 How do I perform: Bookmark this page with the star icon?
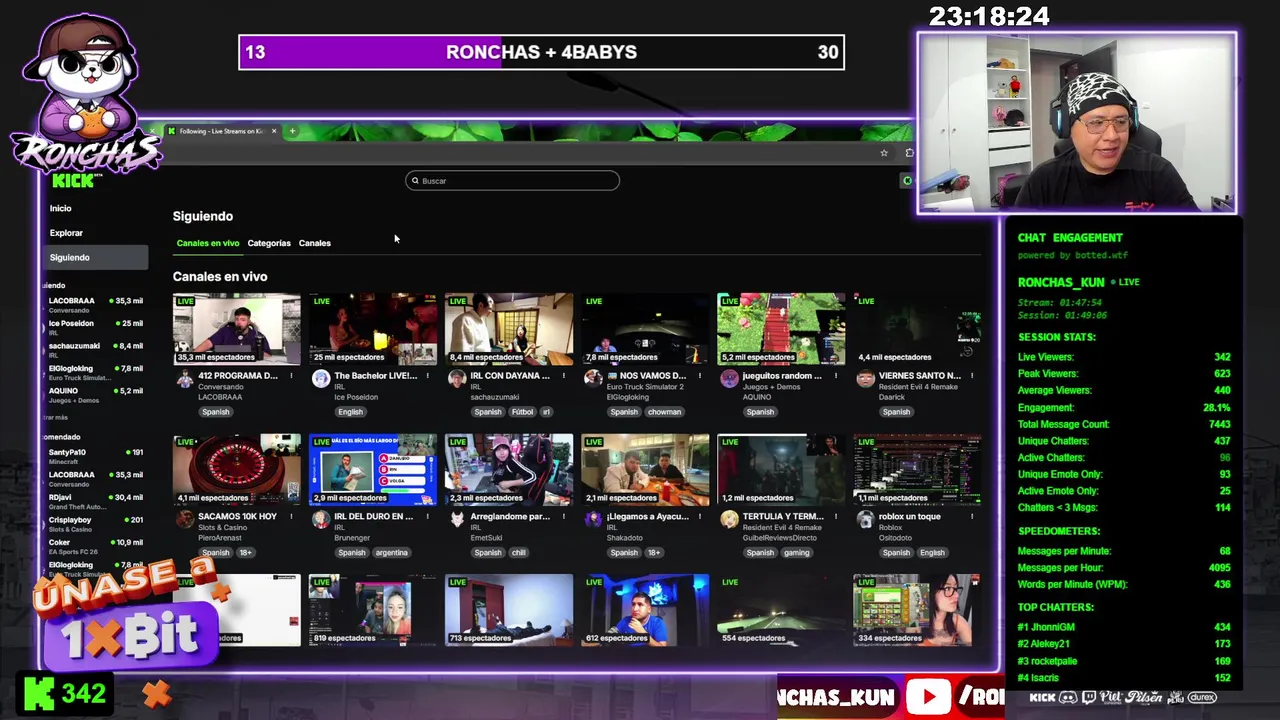click(884, 153)
